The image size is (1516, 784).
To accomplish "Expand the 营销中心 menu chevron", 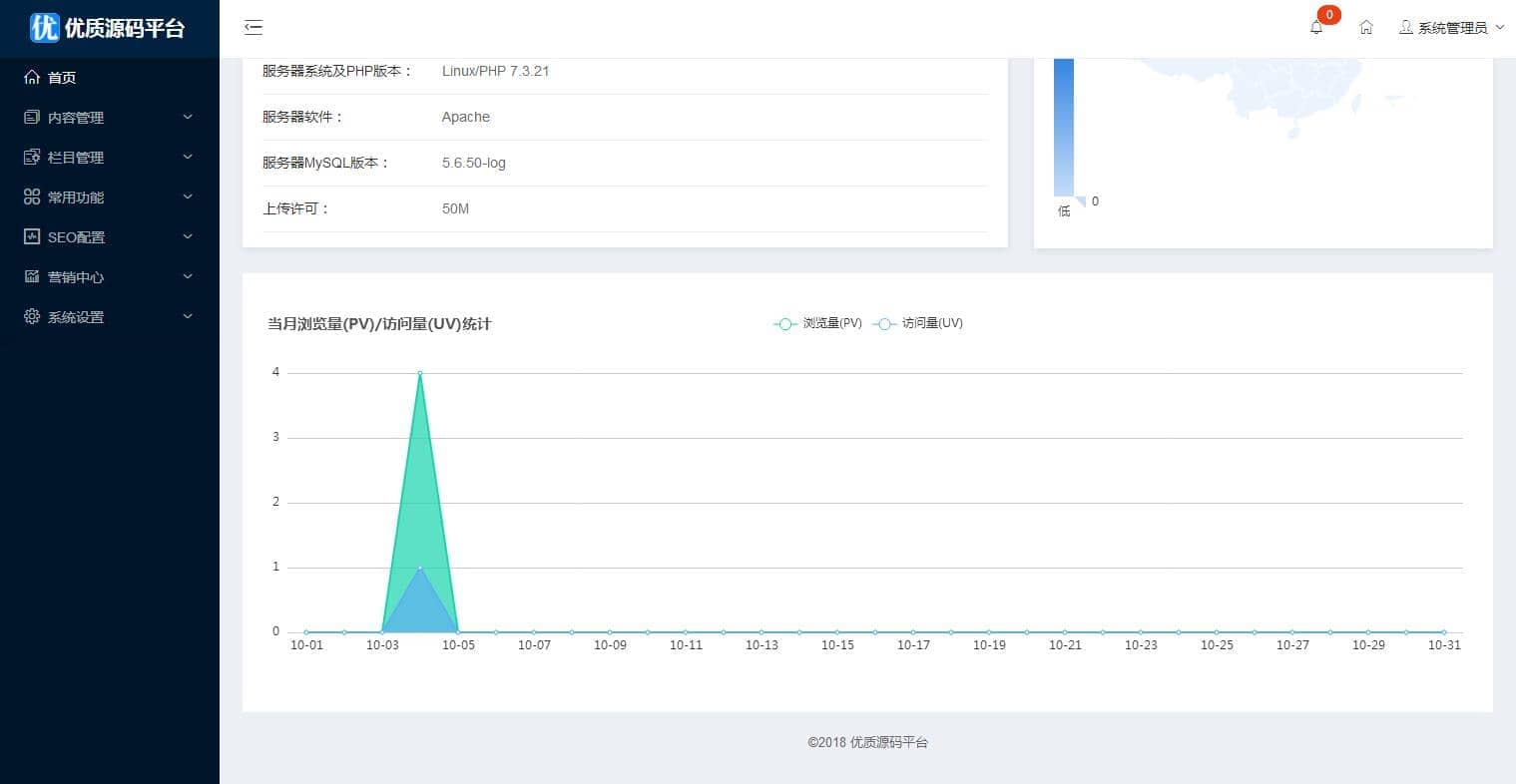I will (188, 277).
